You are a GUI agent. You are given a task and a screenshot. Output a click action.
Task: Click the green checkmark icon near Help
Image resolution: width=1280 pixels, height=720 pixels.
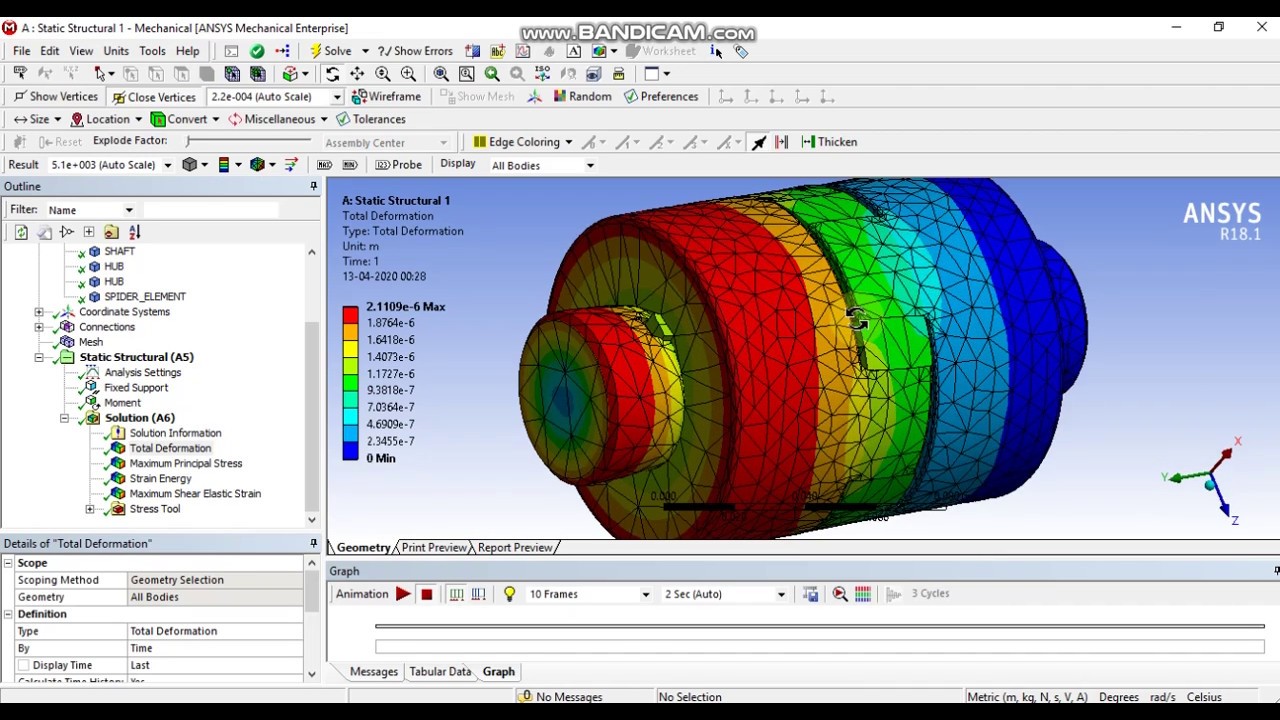[257, 51]
